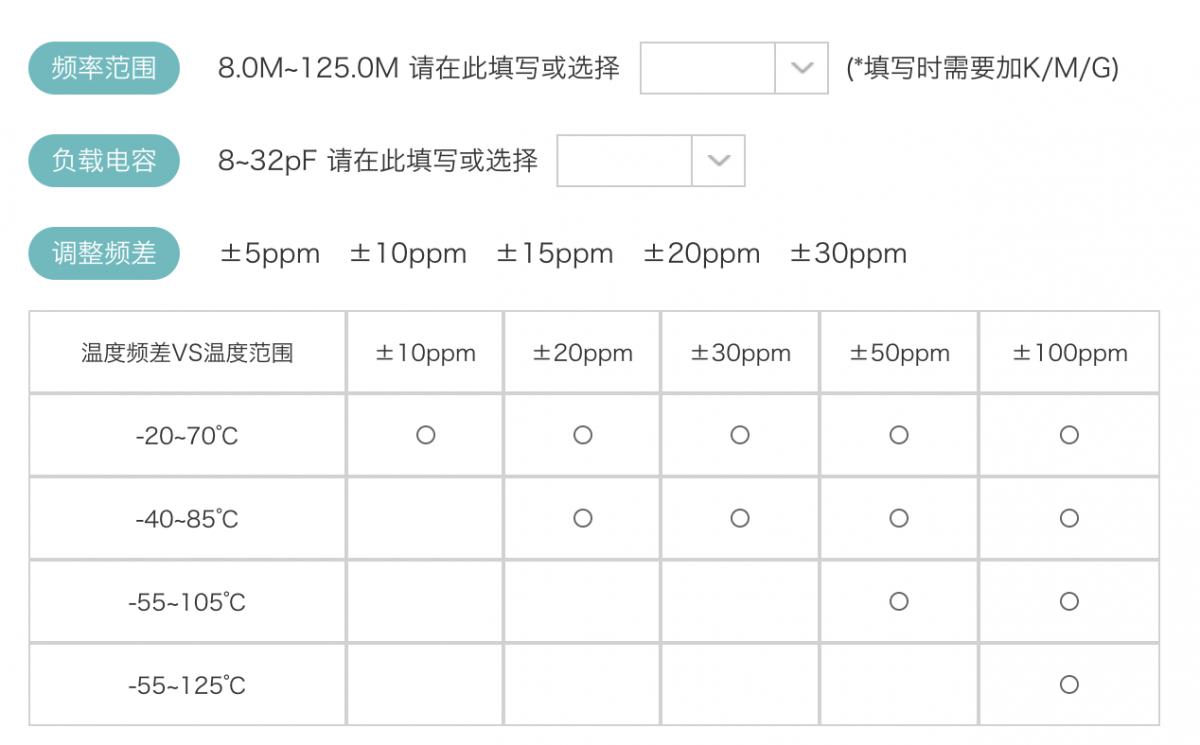
Task: Select ±10ppm frequency tolerance option
Action: [408, 254]
